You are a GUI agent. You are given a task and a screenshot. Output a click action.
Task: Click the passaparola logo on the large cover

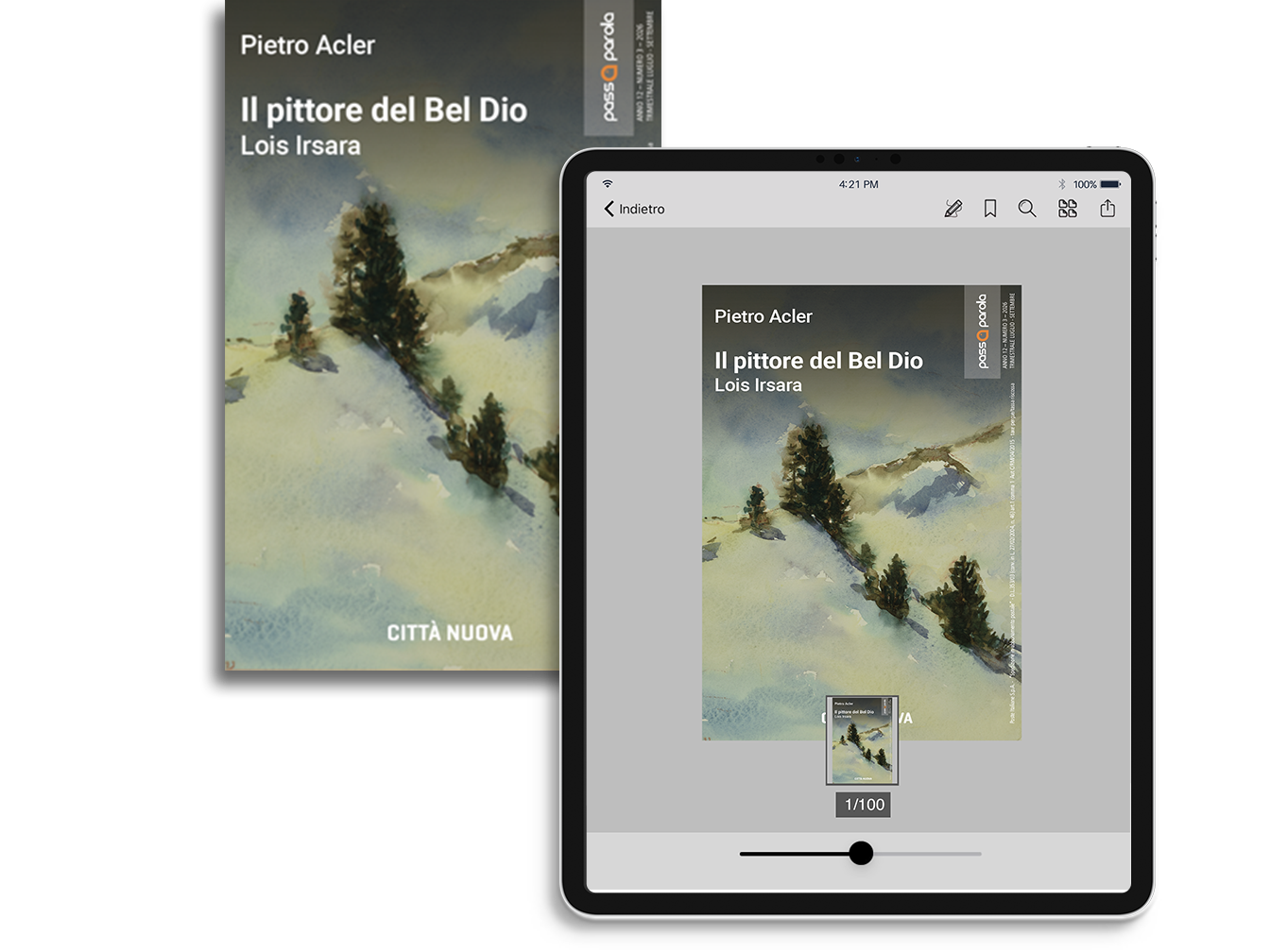tap(609, 67)
